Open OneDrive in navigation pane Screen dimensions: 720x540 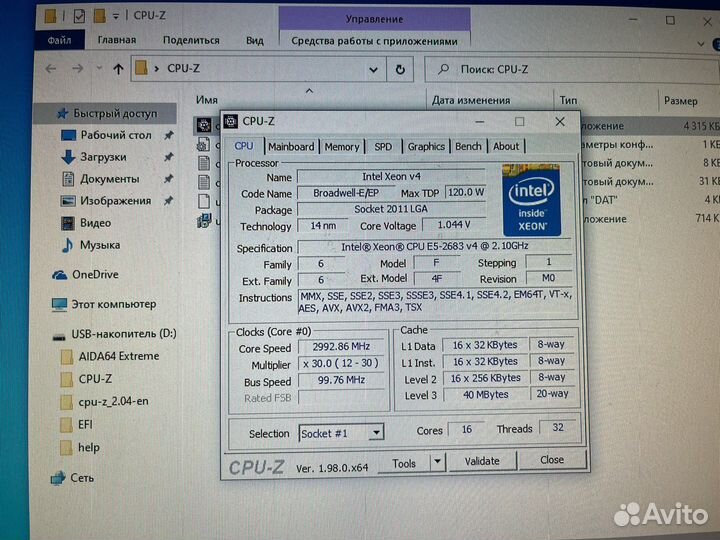[85, 275]
